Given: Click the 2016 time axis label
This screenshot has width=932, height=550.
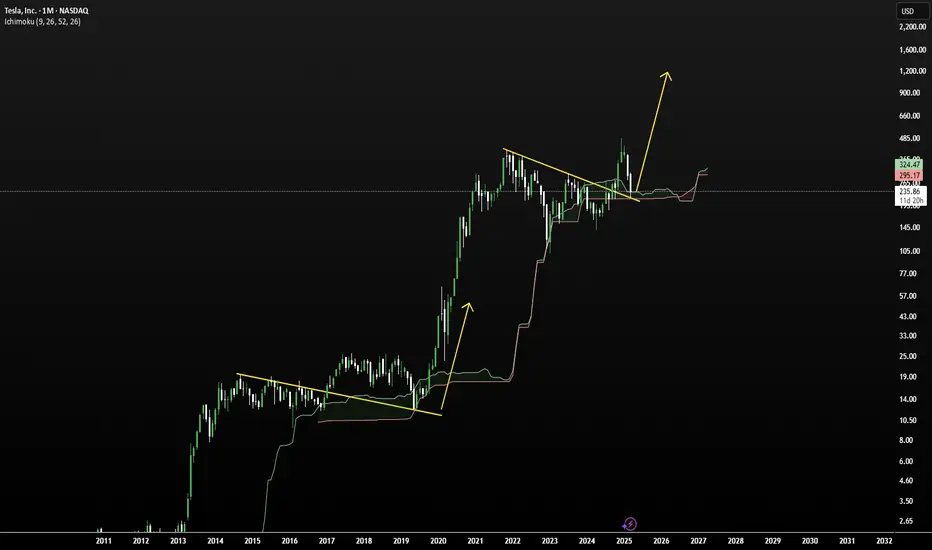Looking at the screenshot, I should 289,541.
